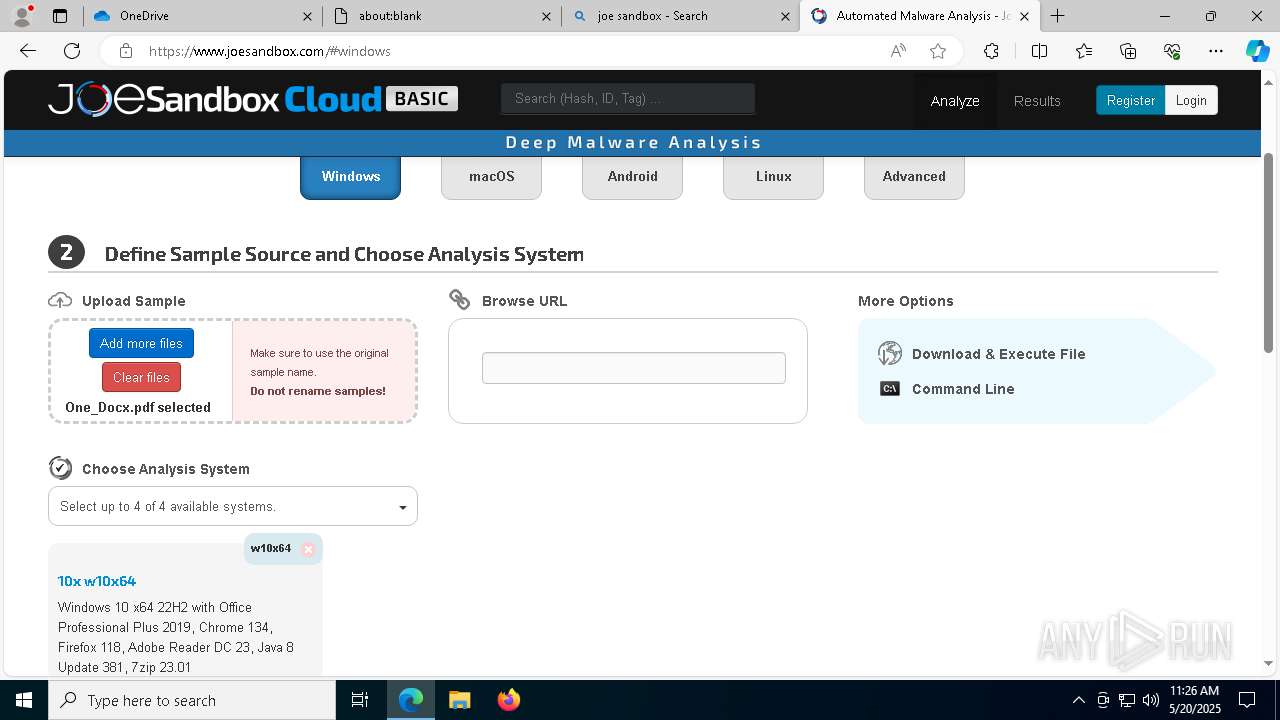The image size is (1280, 720).
Task: Select the Linux platform tab
Action: coord(773,176)
